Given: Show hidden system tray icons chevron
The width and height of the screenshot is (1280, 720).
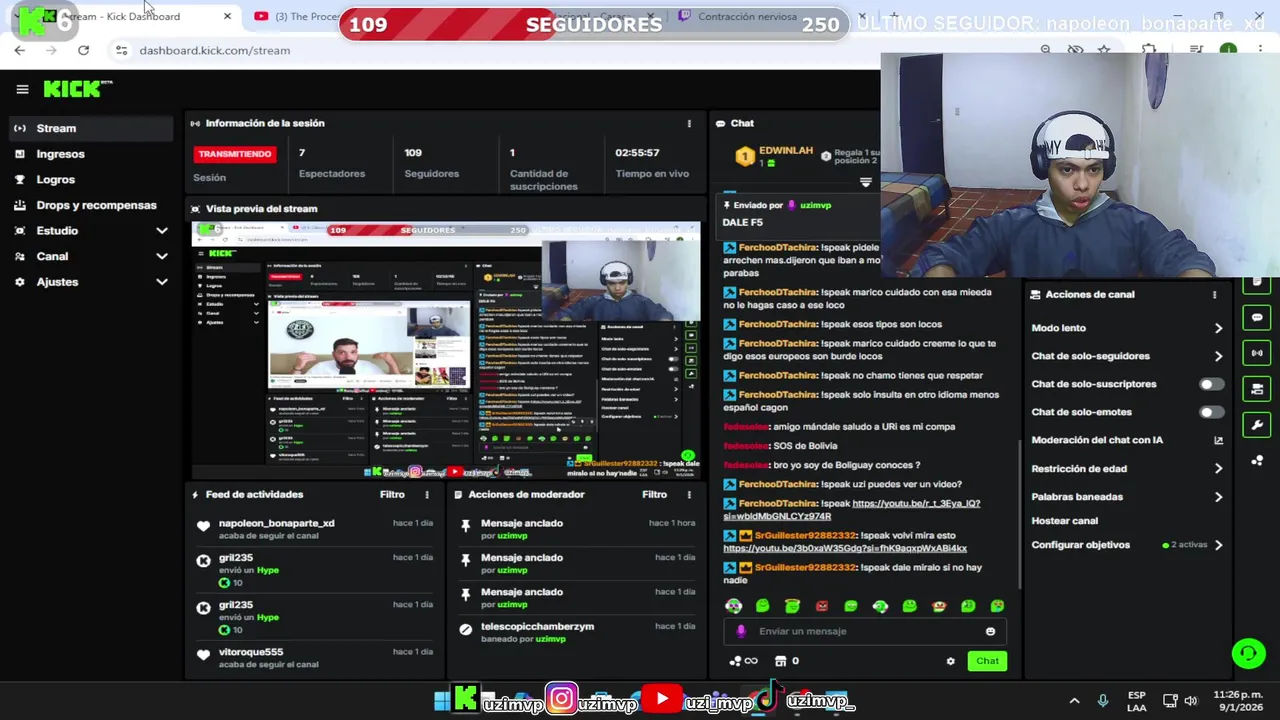Looking at the screenshot, I should (1074, 701).
